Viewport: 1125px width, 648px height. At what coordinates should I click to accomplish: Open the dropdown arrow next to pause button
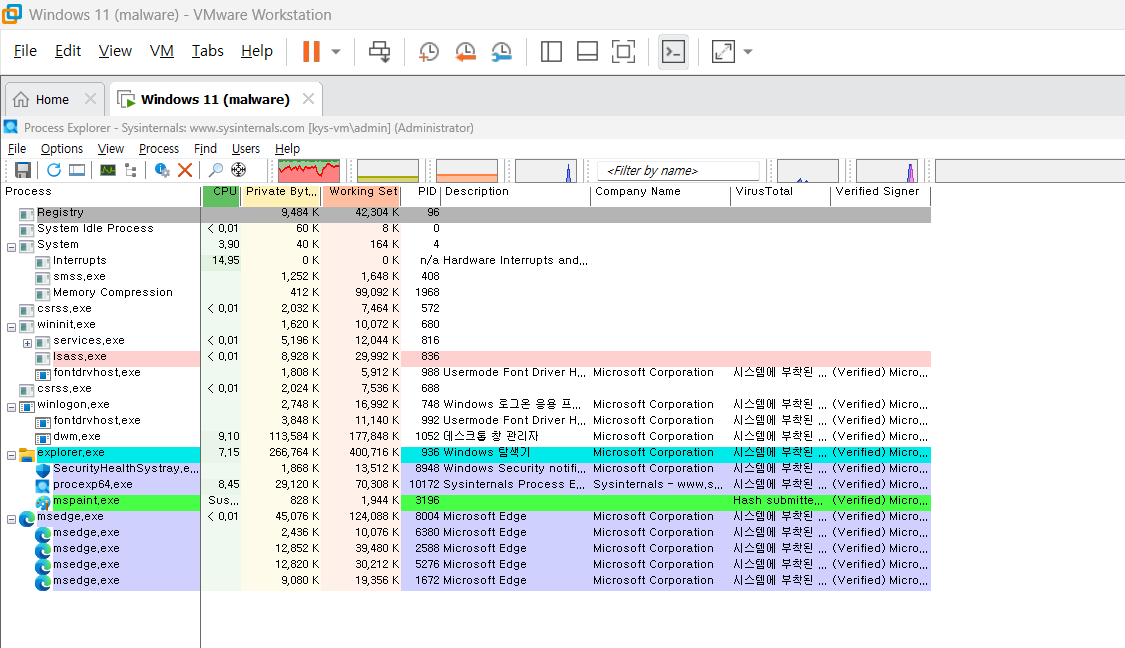pos(336,52)
